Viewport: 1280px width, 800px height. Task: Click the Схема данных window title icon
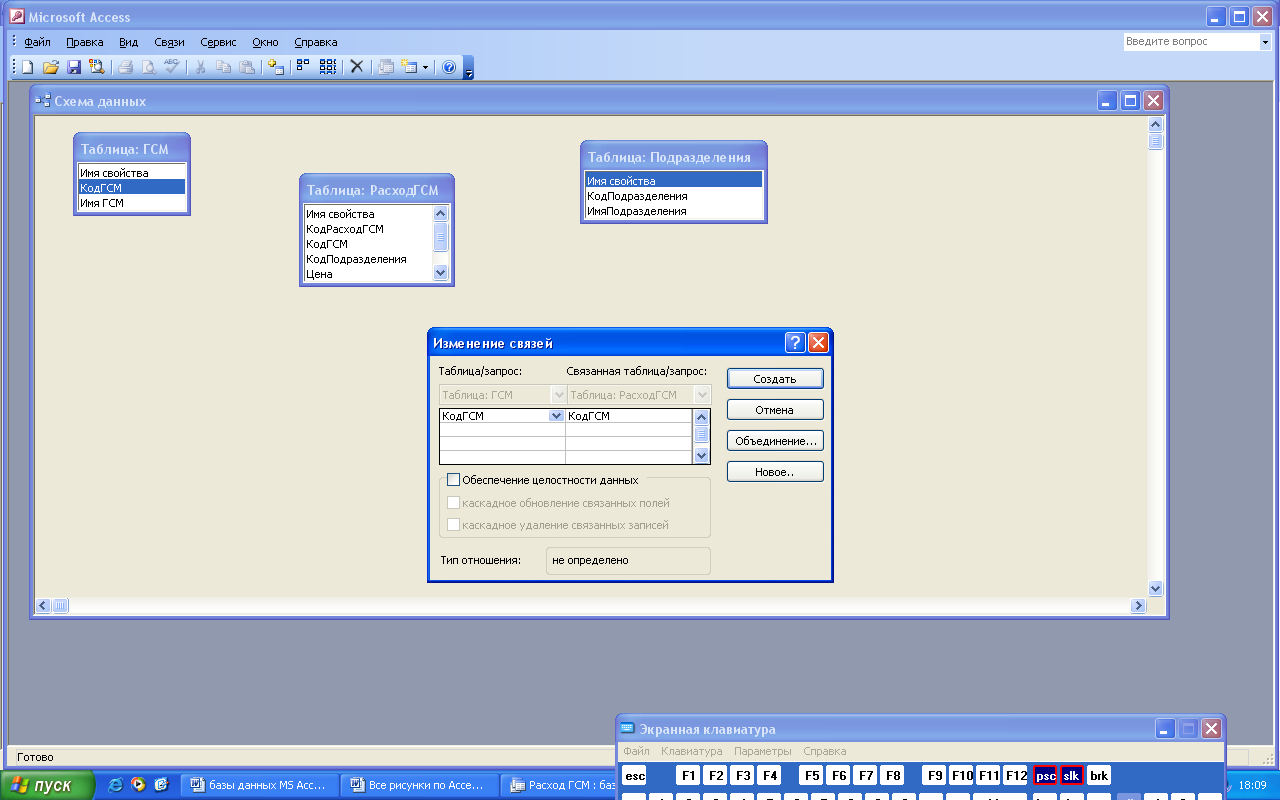43,101
